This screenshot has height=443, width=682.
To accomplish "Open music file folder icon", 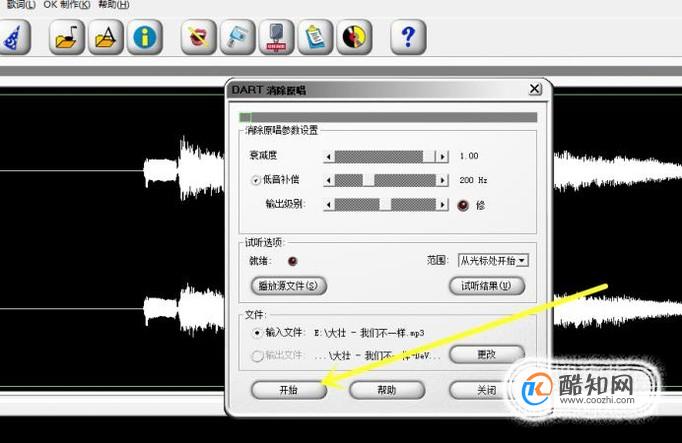I will (67, 37).
